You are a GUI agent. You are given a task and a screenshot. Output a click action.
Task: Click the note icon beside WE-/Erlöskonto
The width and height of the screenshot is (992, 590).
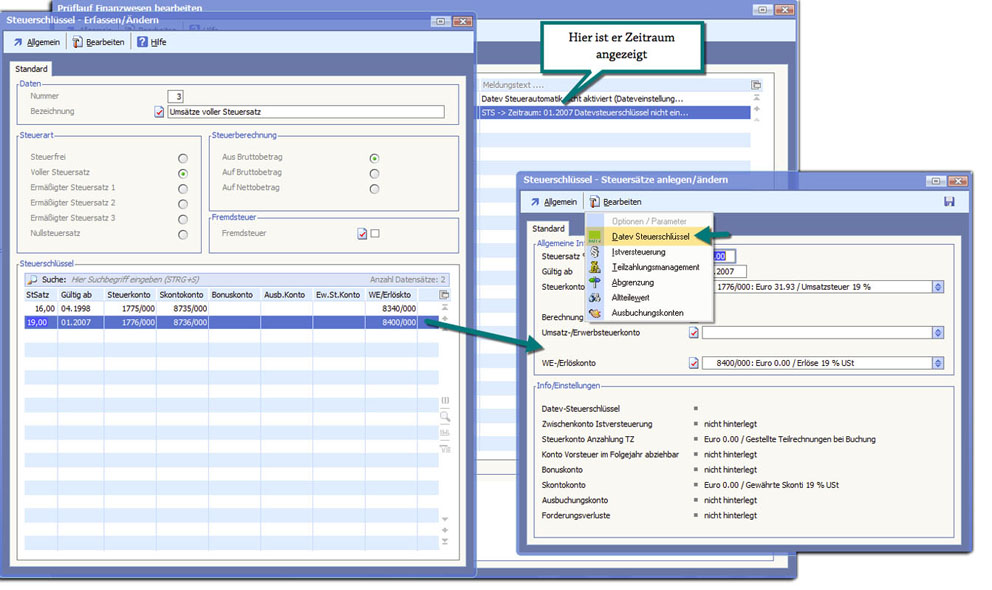pyautogui.click(x=694, y=364)
